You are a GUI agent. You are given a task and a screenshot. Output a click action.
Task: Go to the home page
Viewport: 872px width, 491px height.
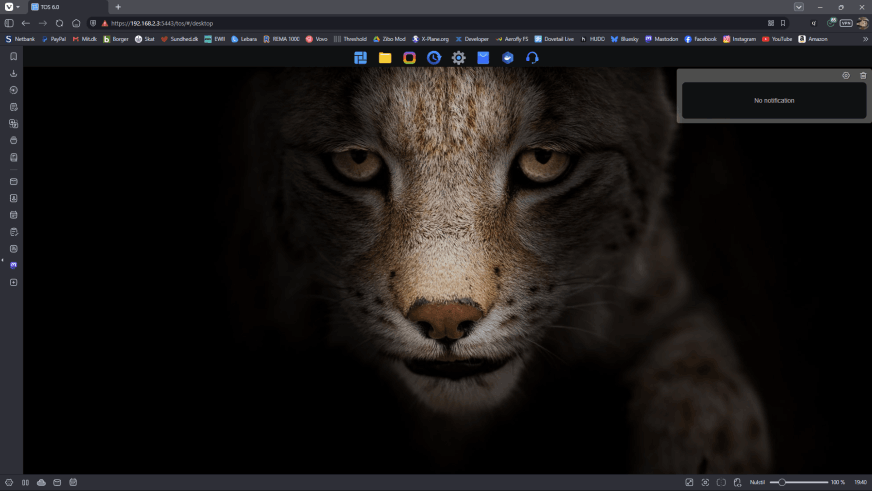click(76, 23)
